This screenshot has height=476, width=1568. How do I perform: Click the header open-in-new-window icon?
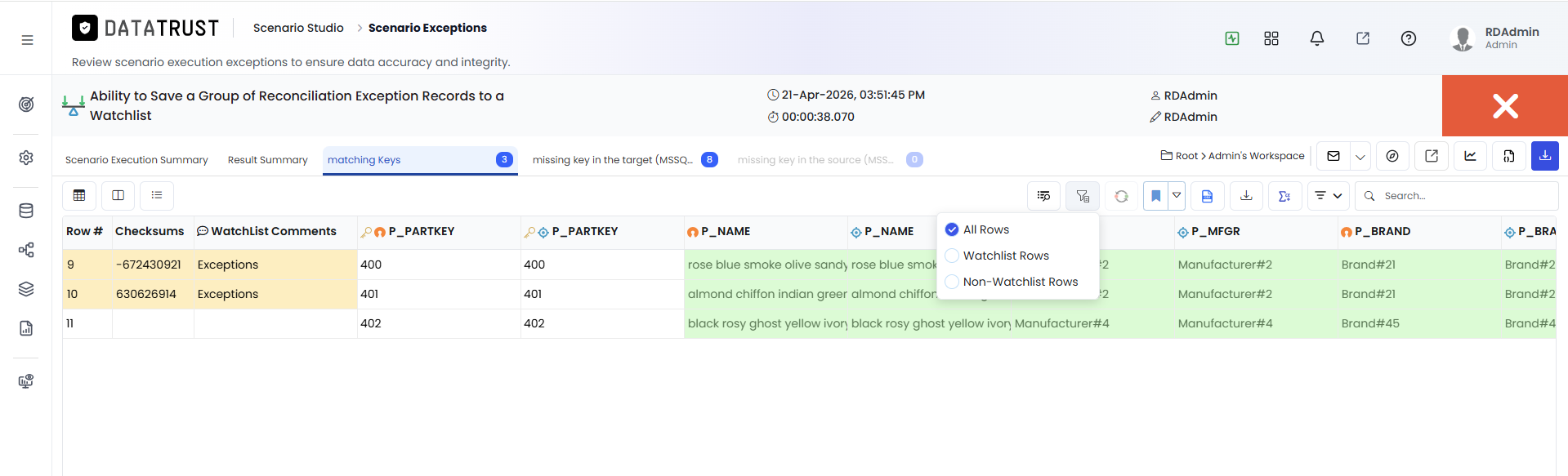pos(1363,38)
